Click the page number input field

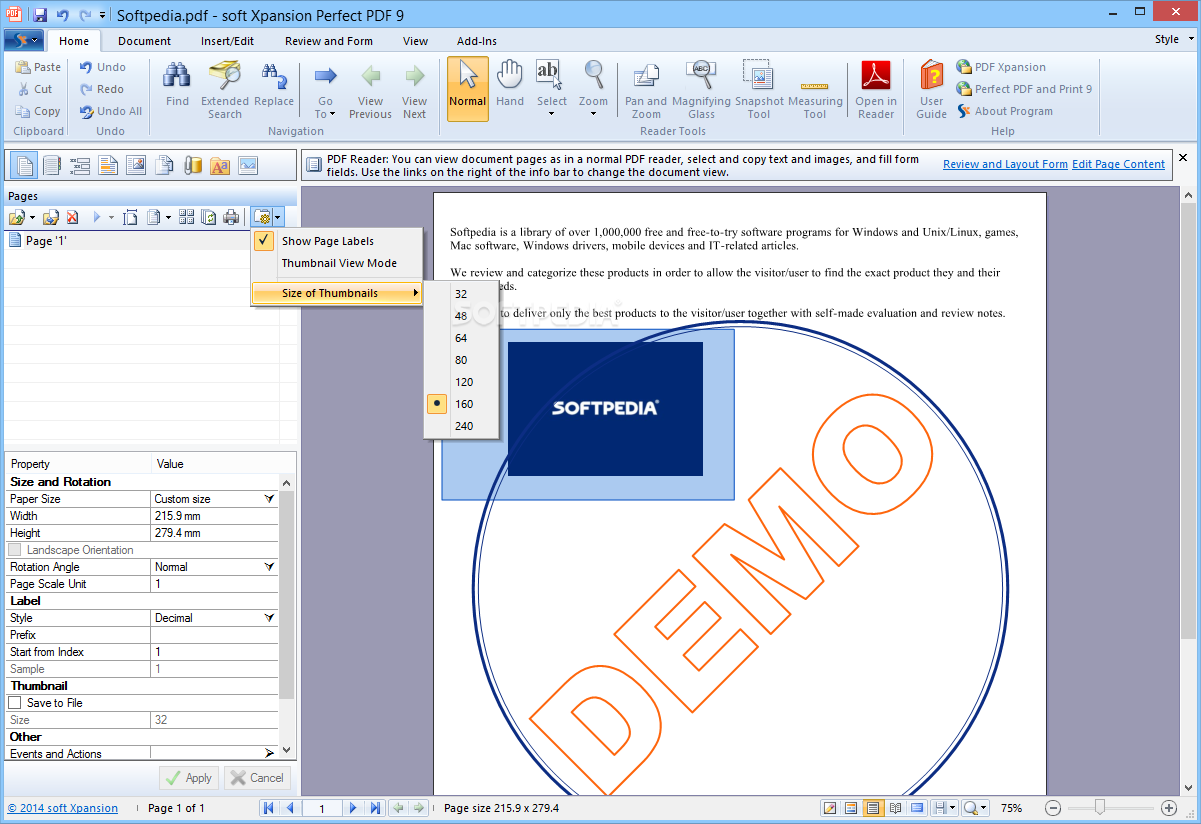(x=321, y=808)
